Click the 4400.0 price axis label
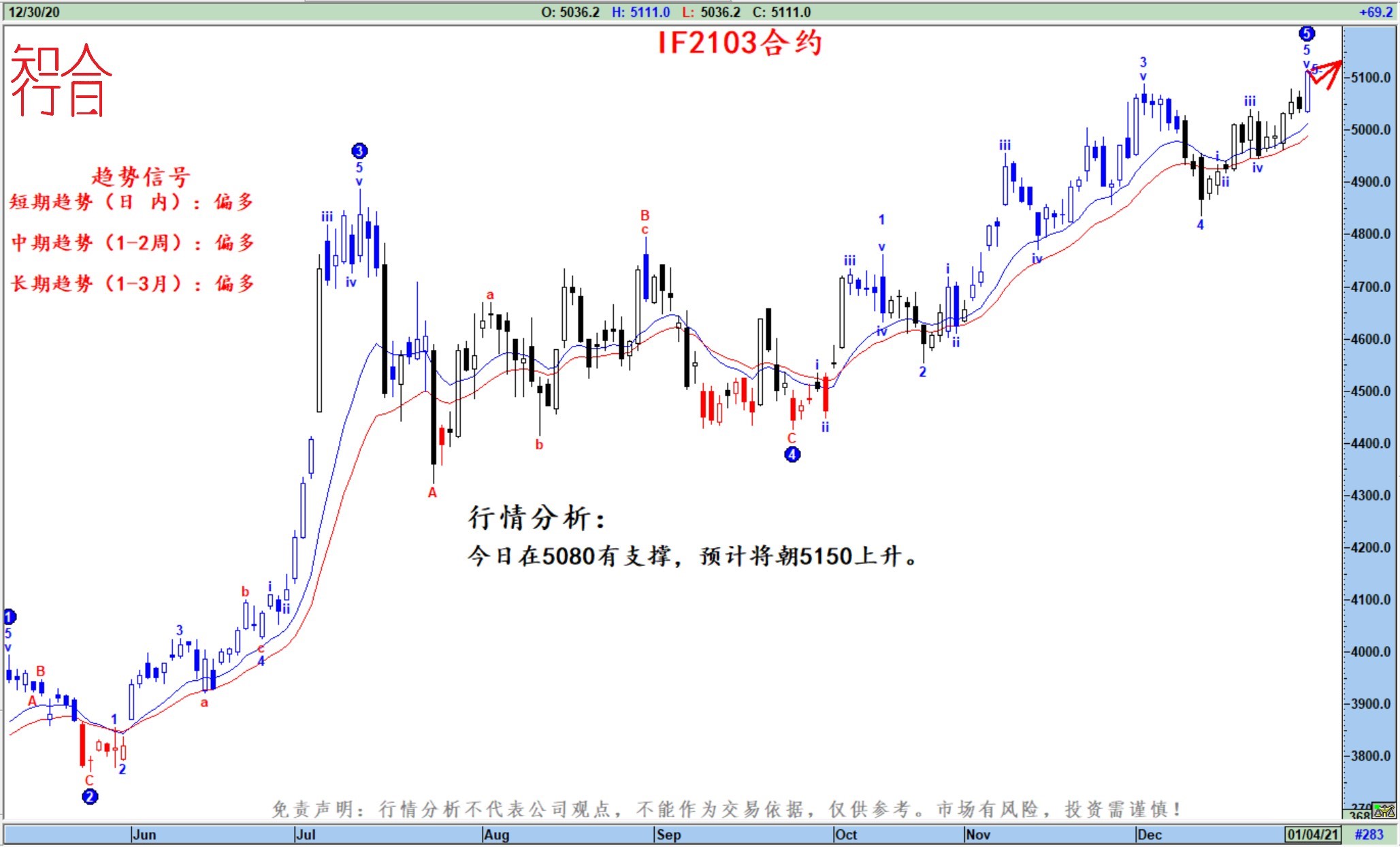This screenshot has width=1400, height=847. click(x=1371, y=443)
